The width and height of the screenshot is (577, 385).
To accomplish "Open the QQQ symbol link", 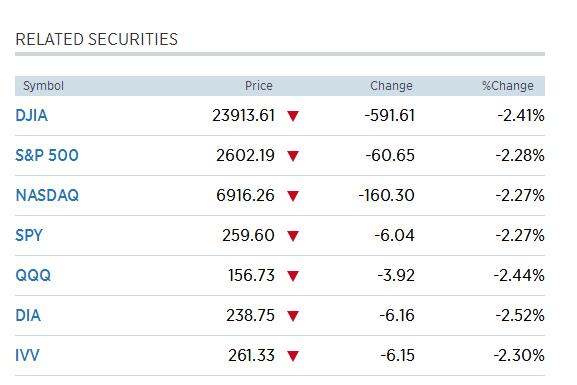I will (x=33, y=275).
